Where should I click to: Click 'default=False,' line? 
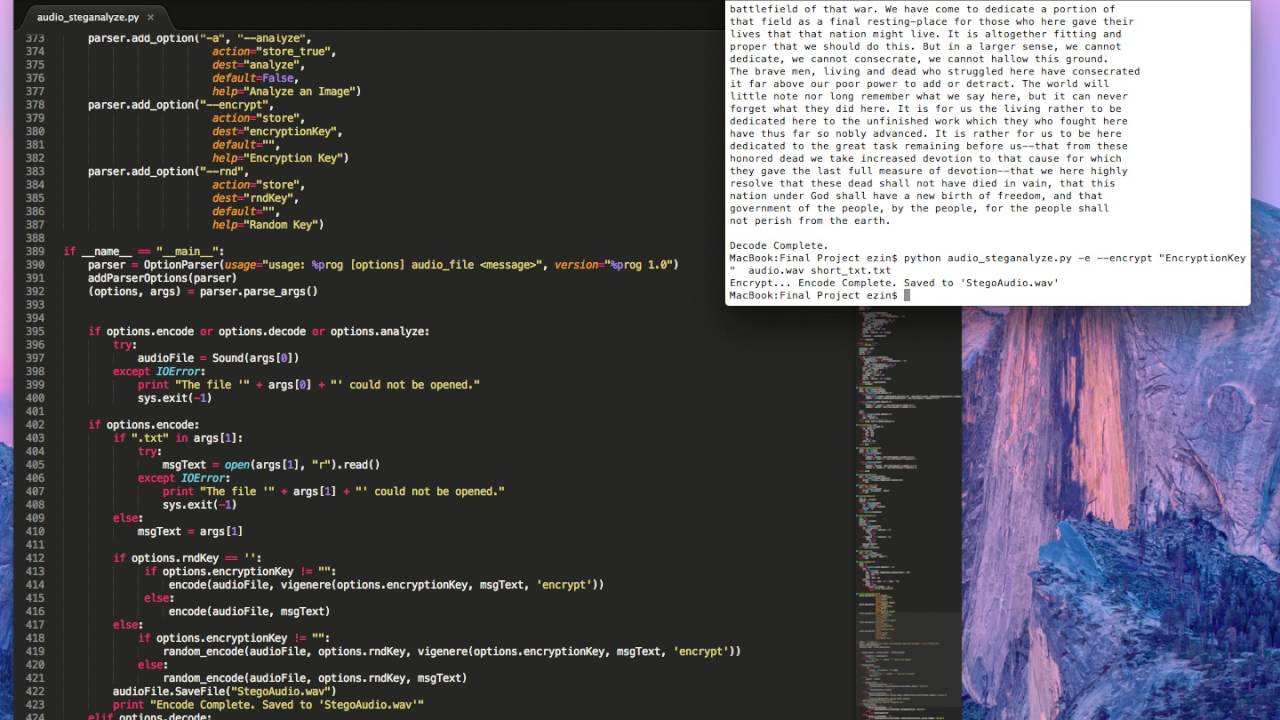[x=255, y=78]
